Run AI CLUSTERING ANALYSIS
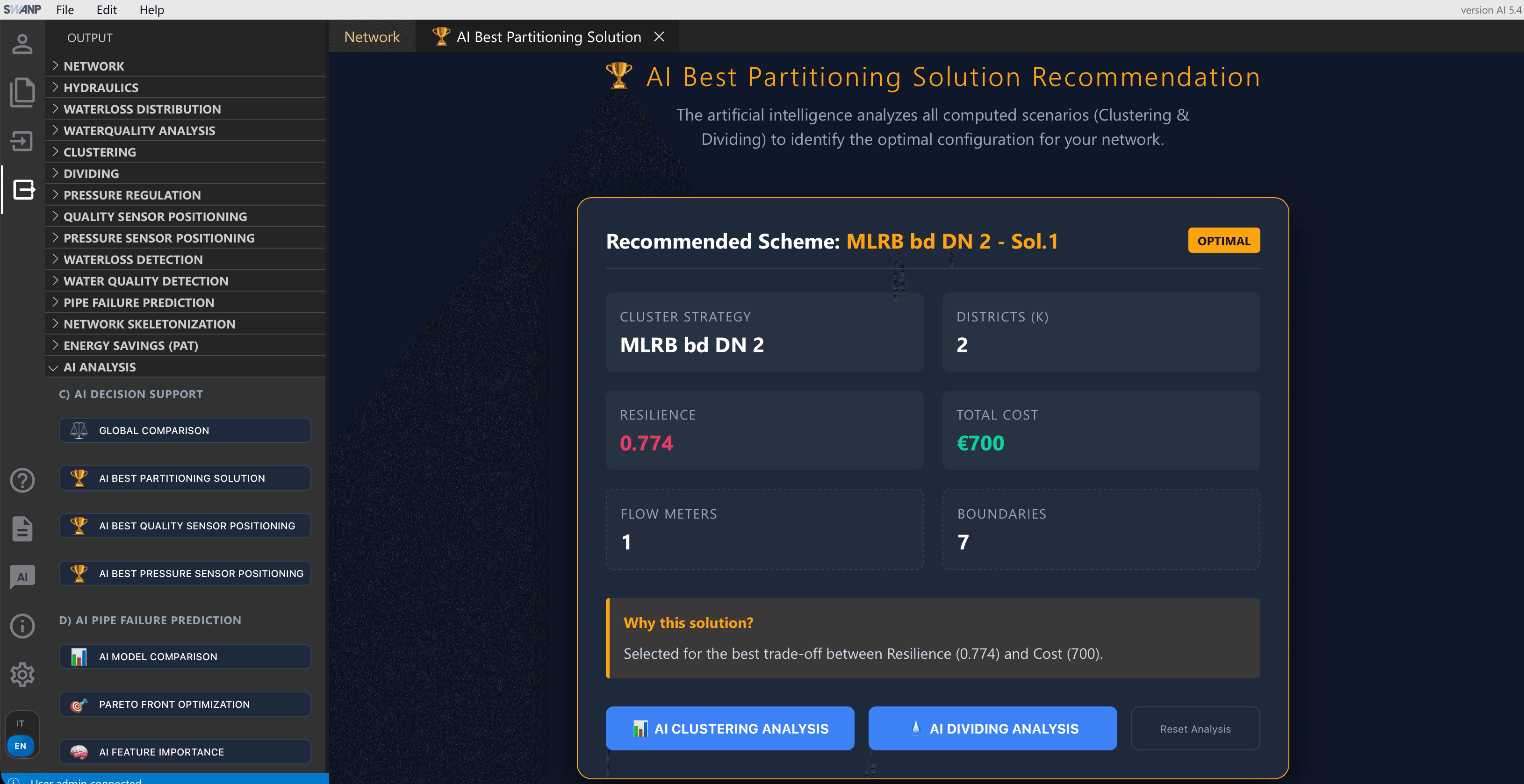Screen dimensions: 1524x784 [x=729, y=728]
